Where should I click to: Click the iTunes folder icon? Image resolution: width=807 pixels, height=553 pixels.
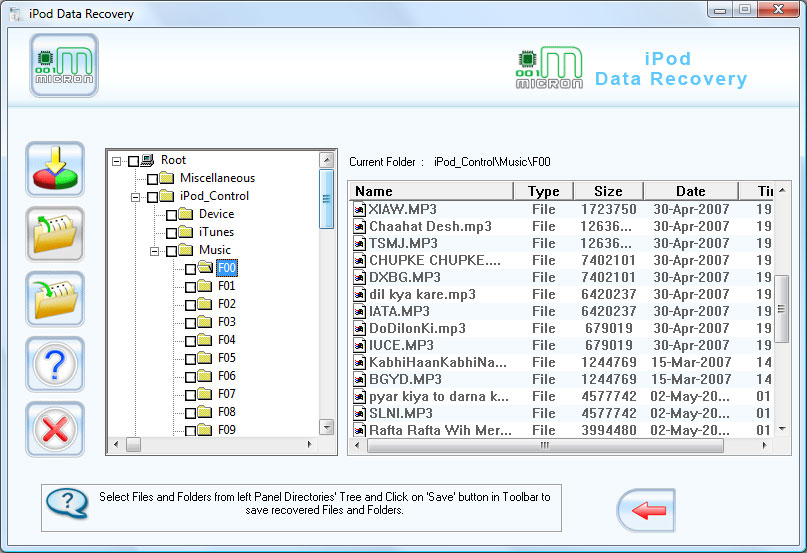point(185,232)
